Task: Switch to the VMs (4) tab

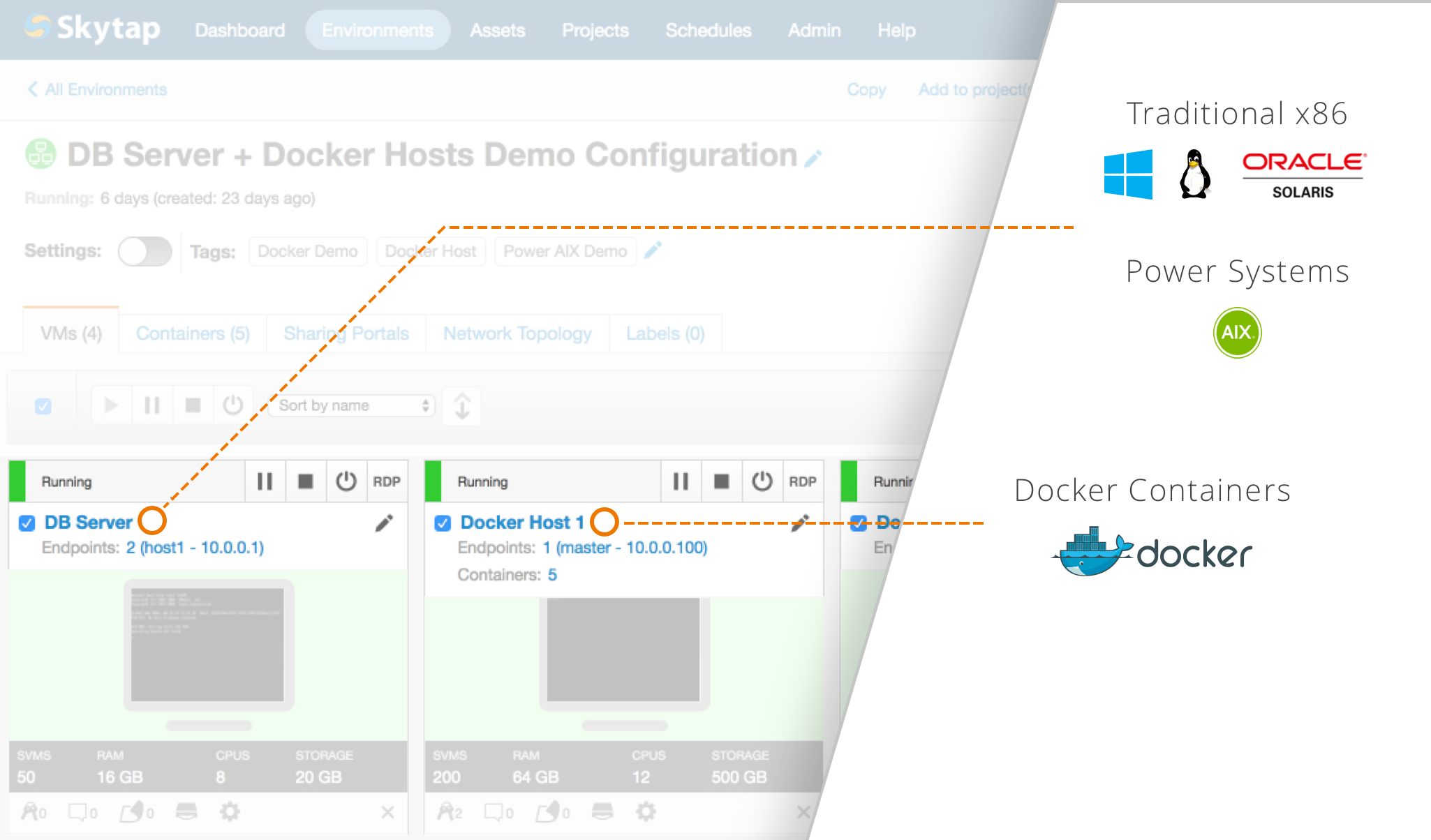Action: point(71,333)
